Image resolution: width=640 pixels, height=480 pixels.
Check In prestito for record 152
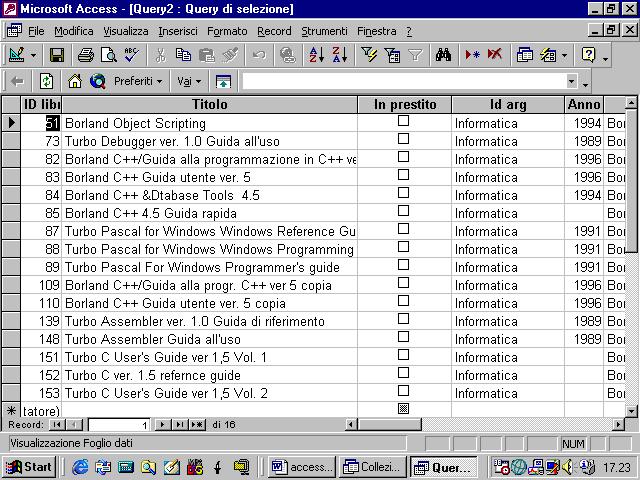click(x=403, y=373)
